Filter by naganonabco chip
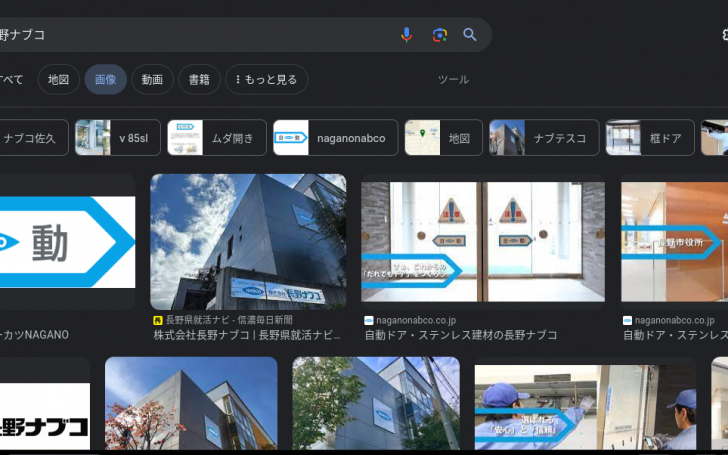 pos(336,138)
